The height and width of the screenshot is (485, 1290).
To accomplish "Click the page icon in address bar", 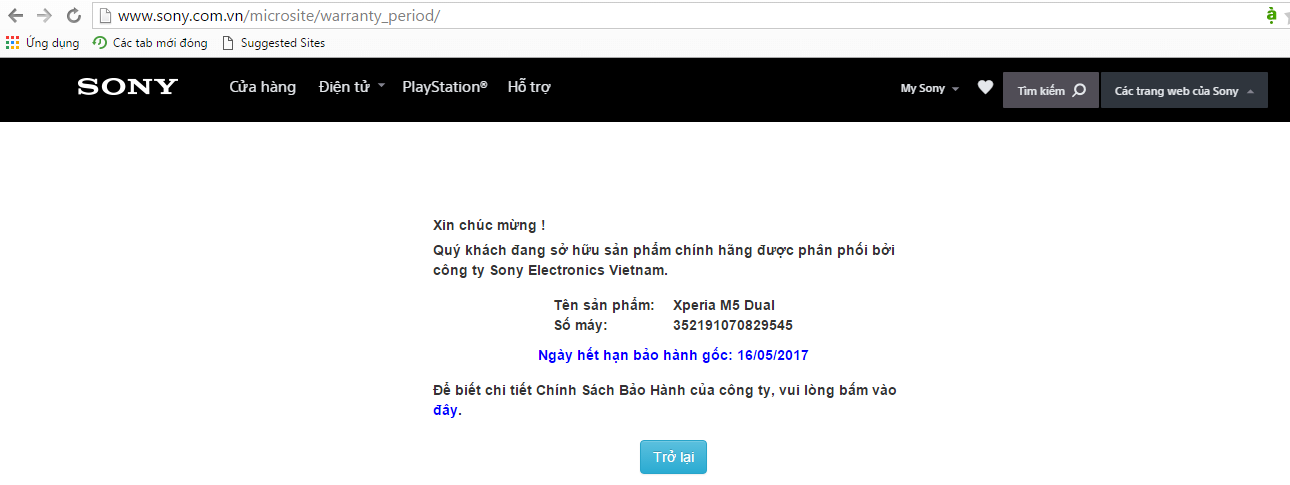I will click(104, 16).
